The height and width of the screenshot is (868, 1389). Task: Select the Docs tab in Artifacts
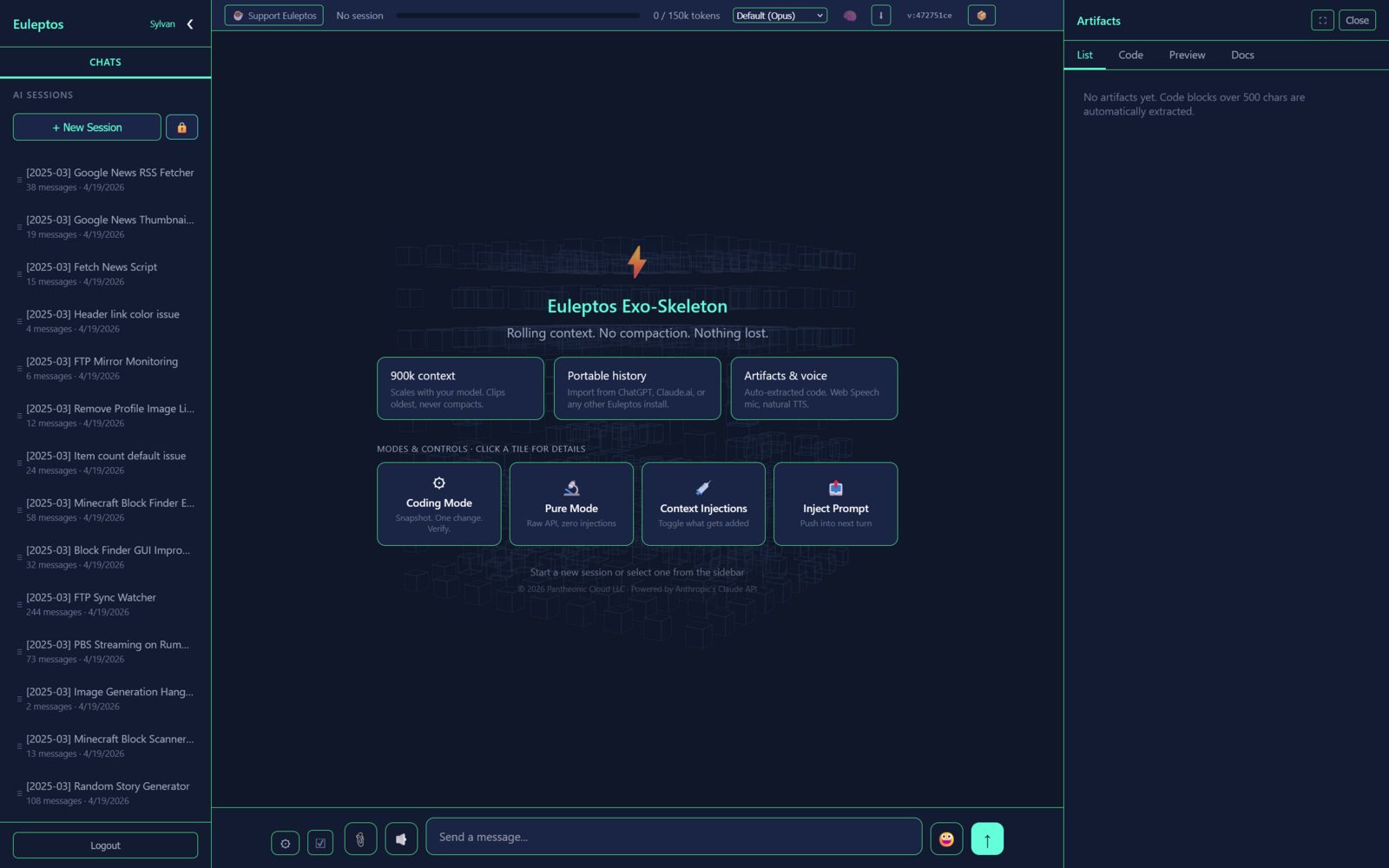click(1242, 55)
